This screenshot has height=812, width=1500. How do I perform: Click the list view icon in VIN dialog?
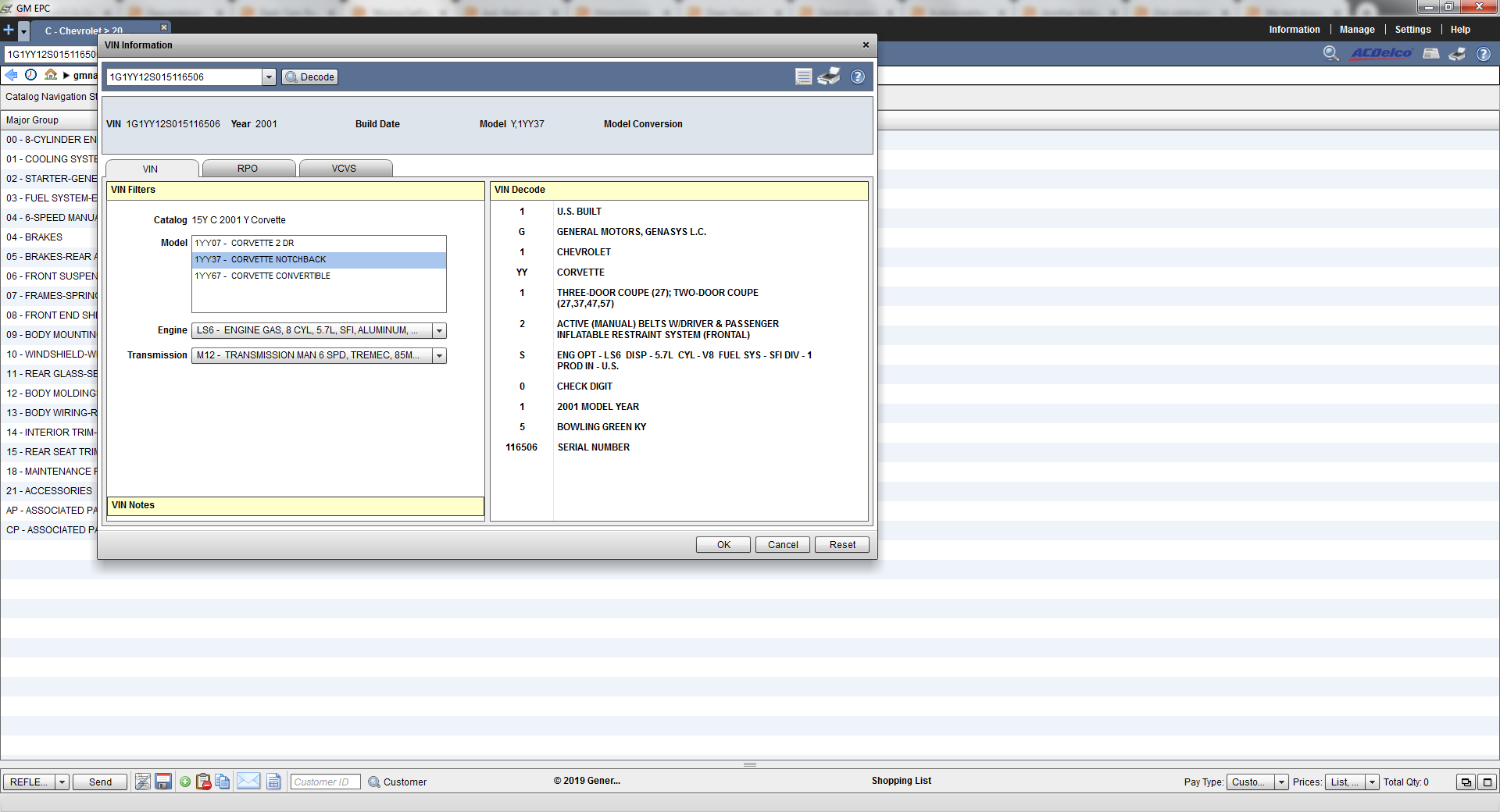click(803, 77)
